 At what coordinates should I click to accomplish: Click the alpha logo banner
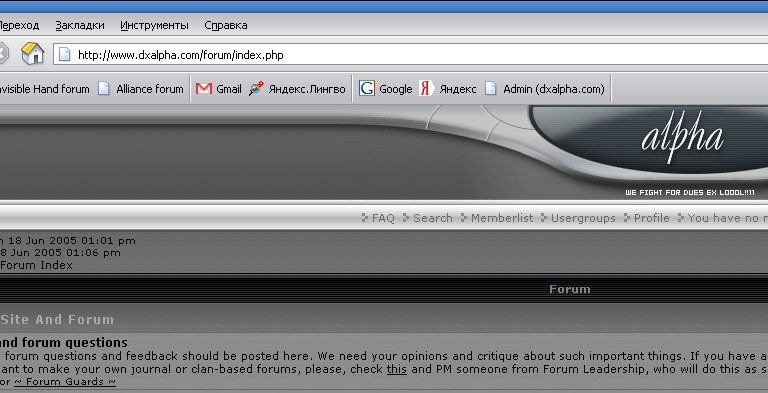point(682,137)
